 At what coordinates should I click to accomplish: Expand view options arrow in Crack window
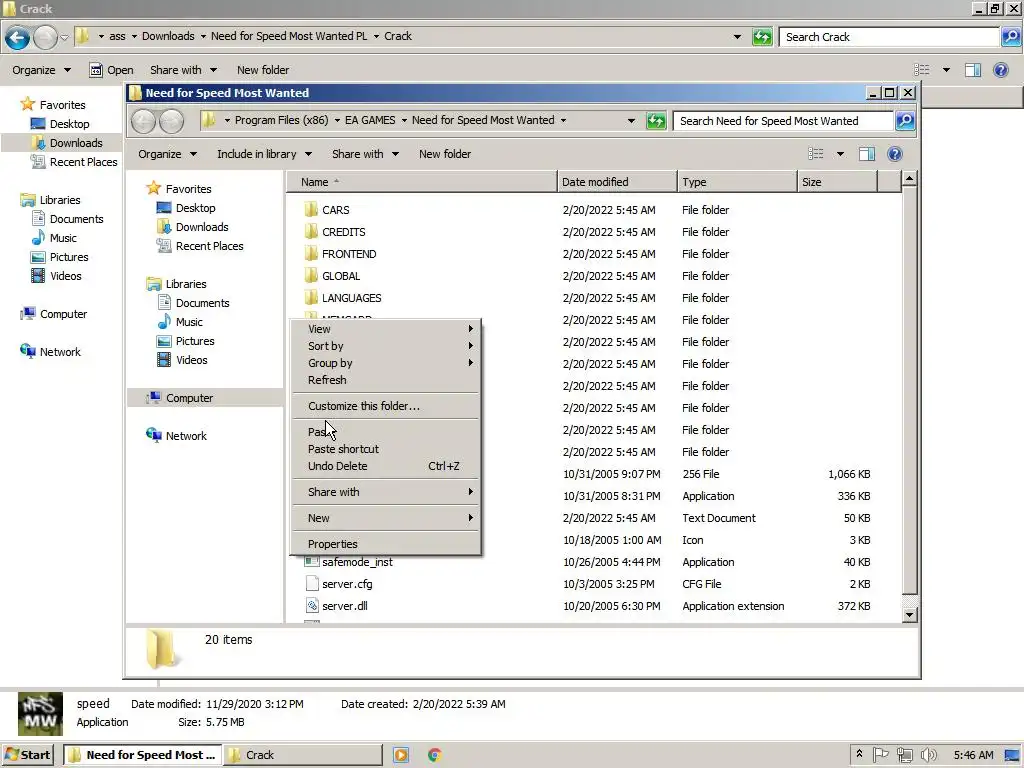tap(946, 70)
